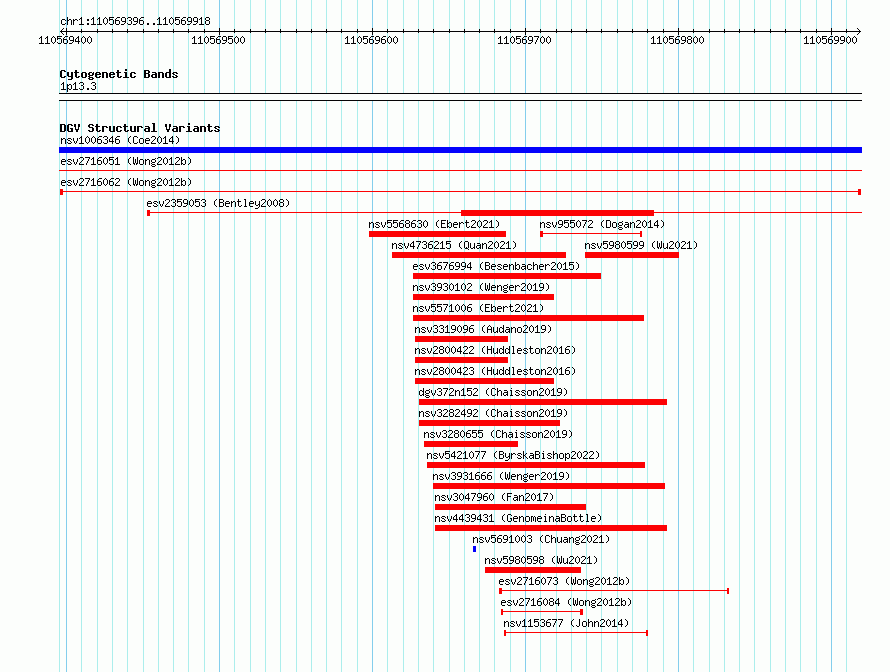Select the red nsv3931666 feature bar
This screenshot has width=890, height=672.
click(x=549, y=486)
